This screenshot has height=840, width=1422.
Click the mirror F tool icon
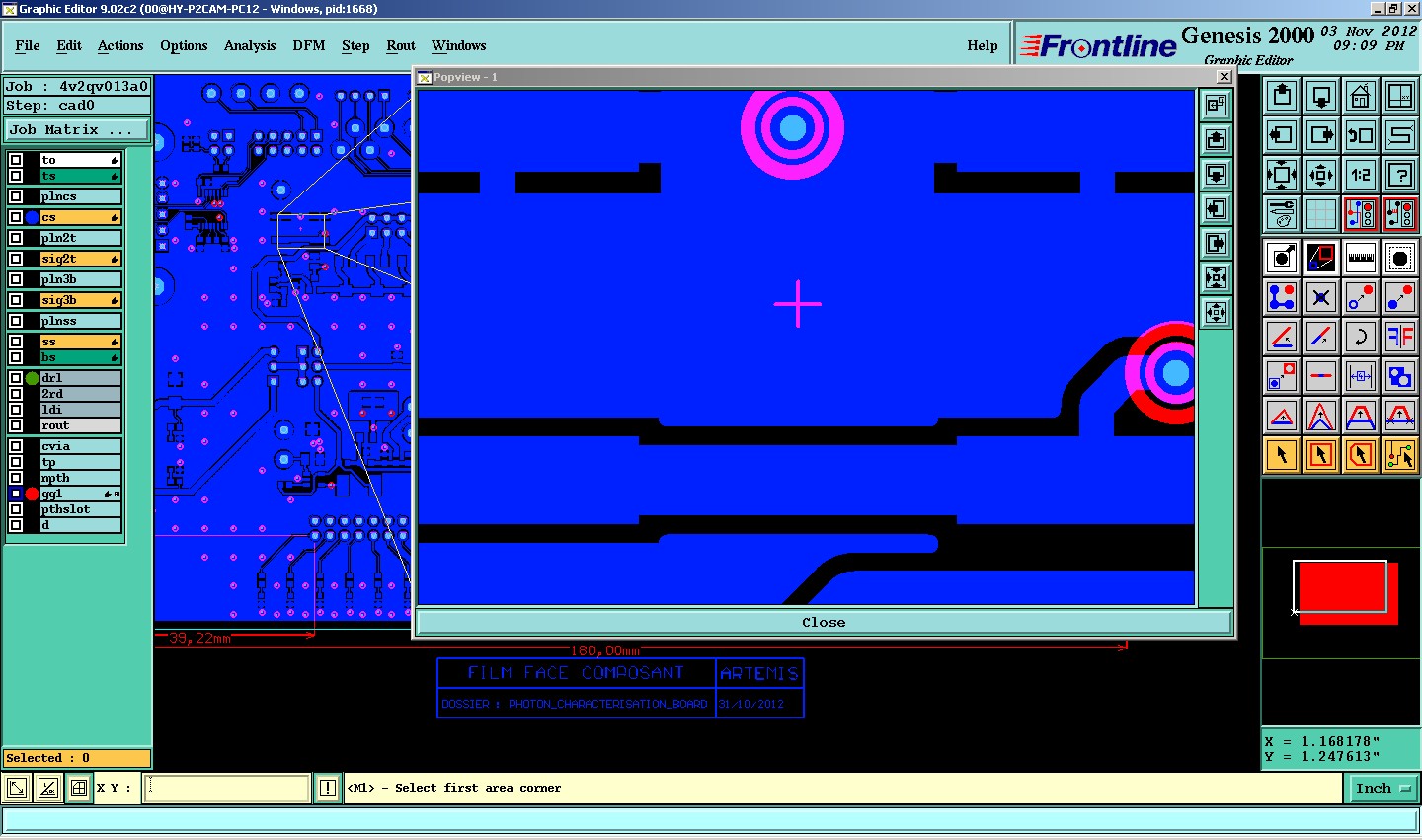(x=1400, y=337)
